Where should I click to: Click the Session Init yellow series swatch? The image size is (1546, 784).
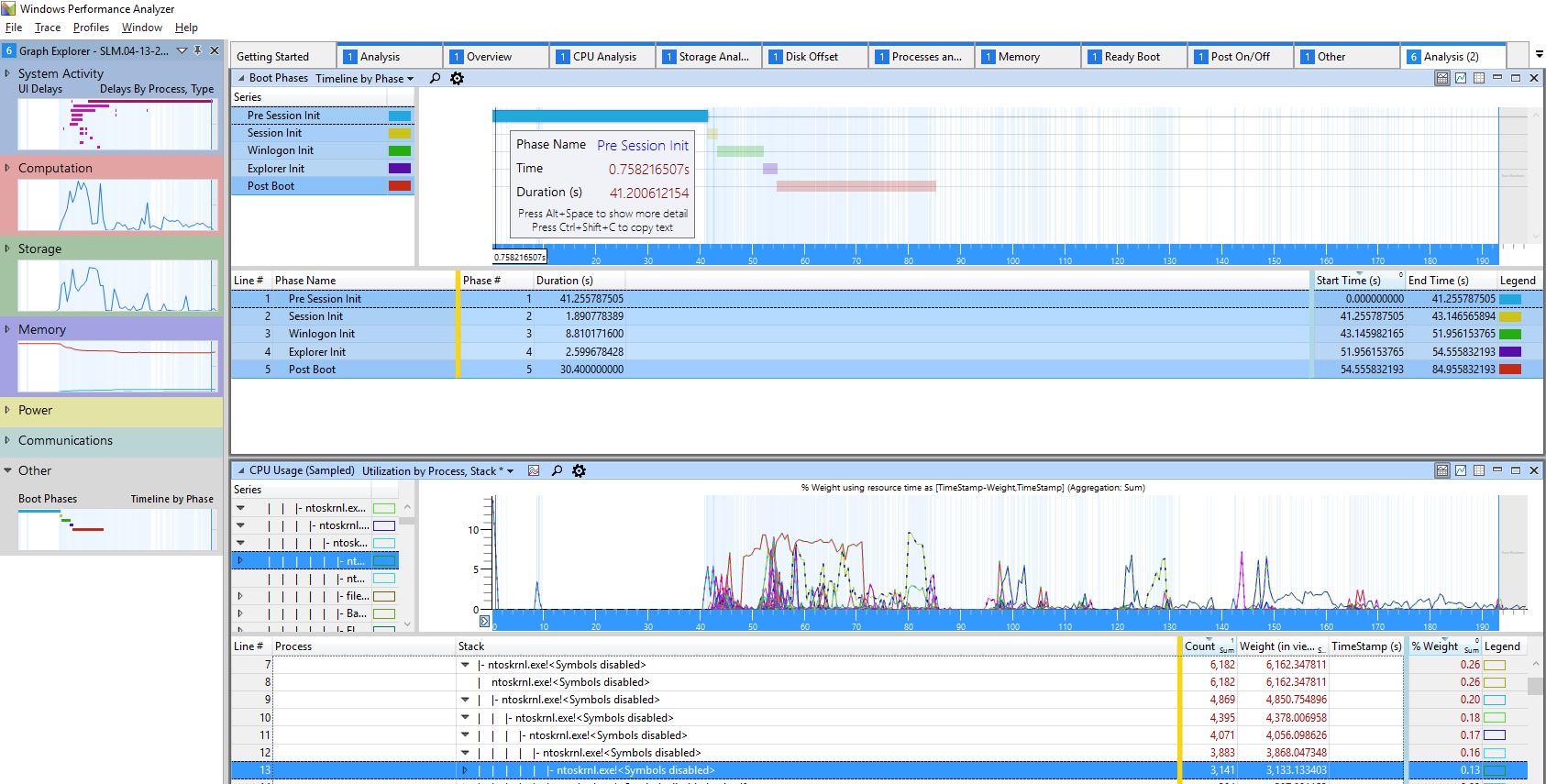400,133
